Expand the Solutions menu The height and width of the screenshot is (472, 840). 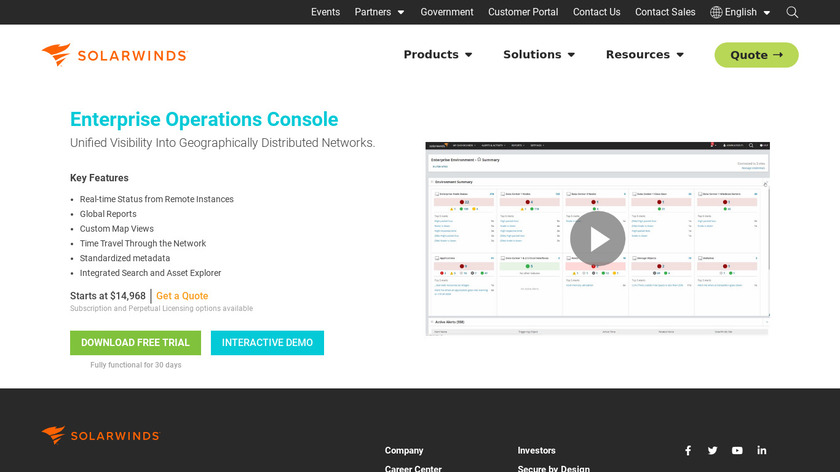pyautogui.click(x=539, y=55)
